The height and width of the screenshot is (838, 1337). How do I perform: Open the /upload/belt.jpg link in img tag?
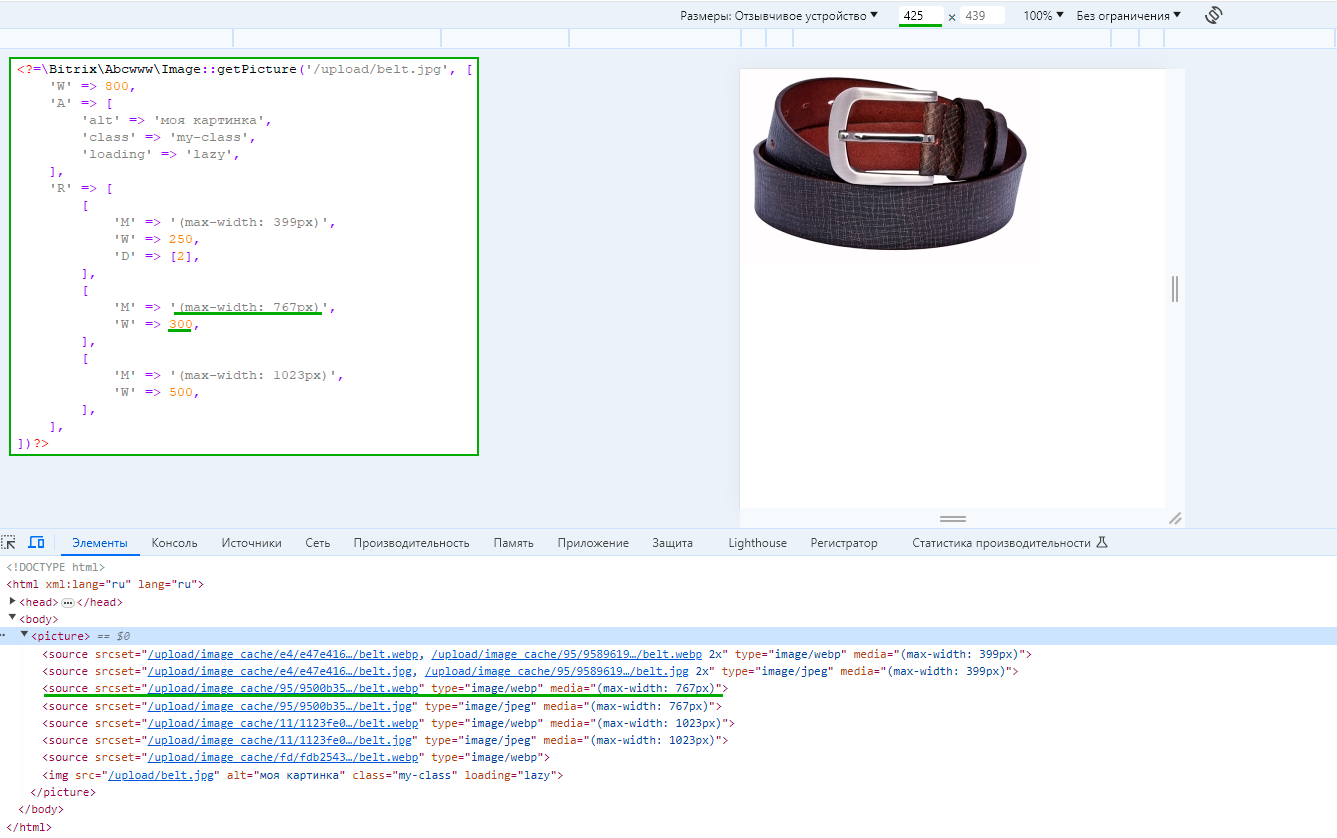(x=161, y=775)
